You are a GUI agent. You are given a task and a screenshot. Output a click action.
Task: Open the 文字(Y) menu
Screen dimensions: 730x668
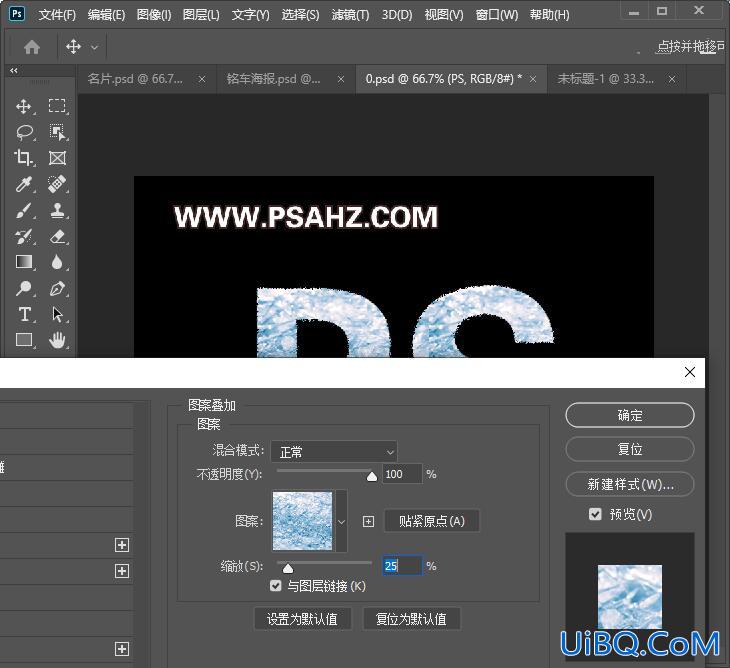pos(250,15)
